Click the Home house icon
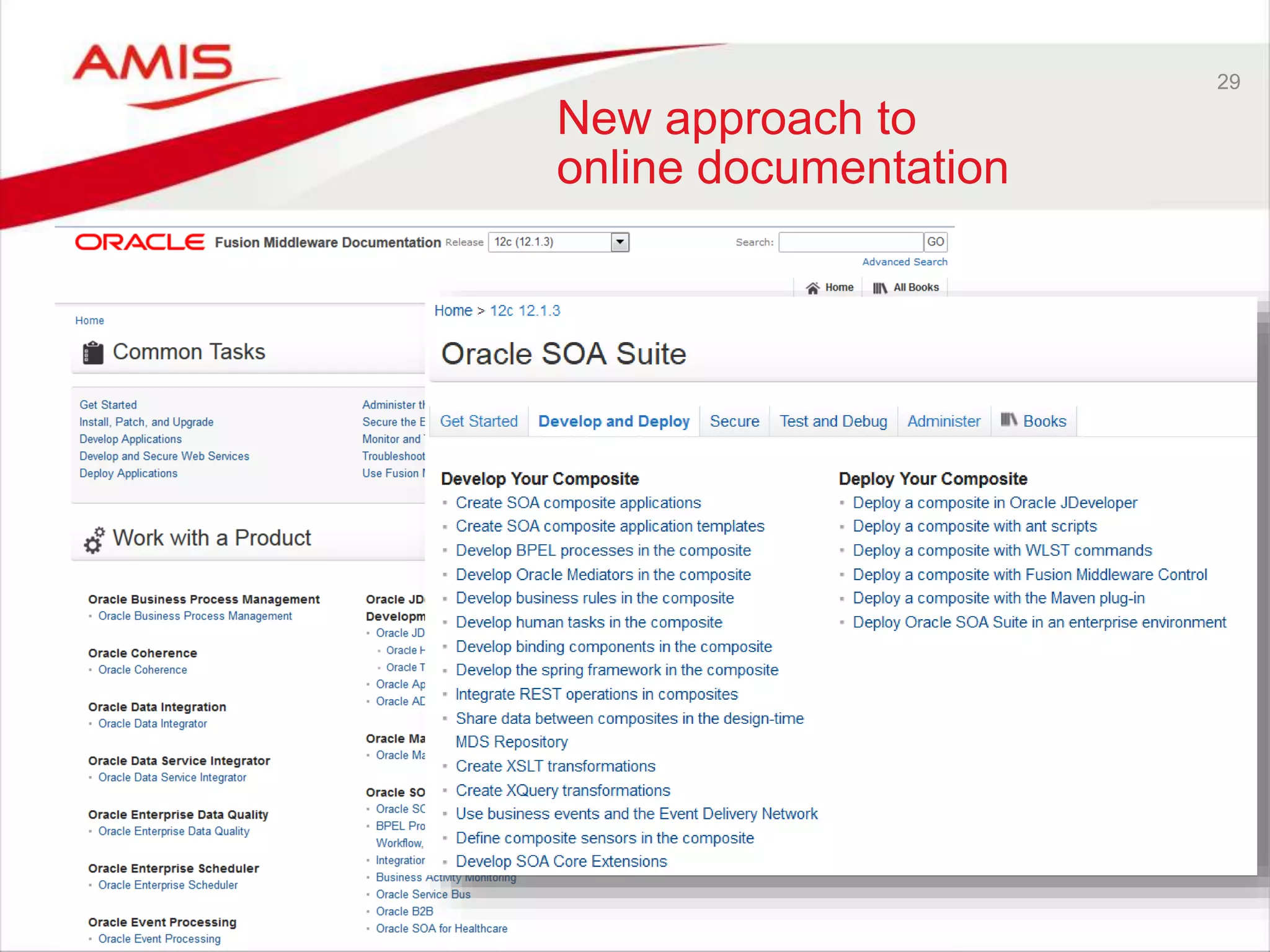1270x952 pixels. pos(812,288)
